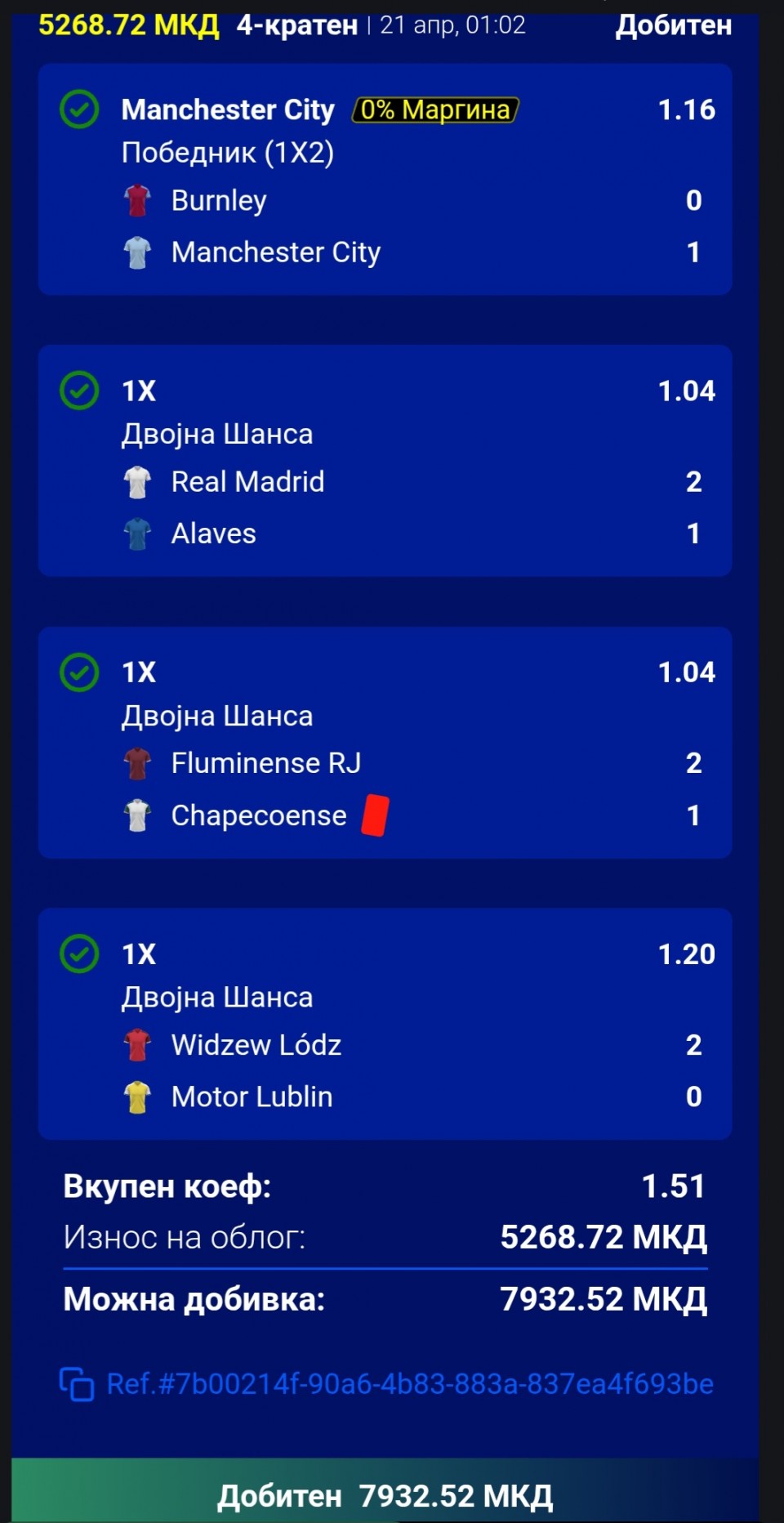Viewport: 784px width, 1523px height.
Task: Click the 0% Маргина badge
Action: [435, 109]
